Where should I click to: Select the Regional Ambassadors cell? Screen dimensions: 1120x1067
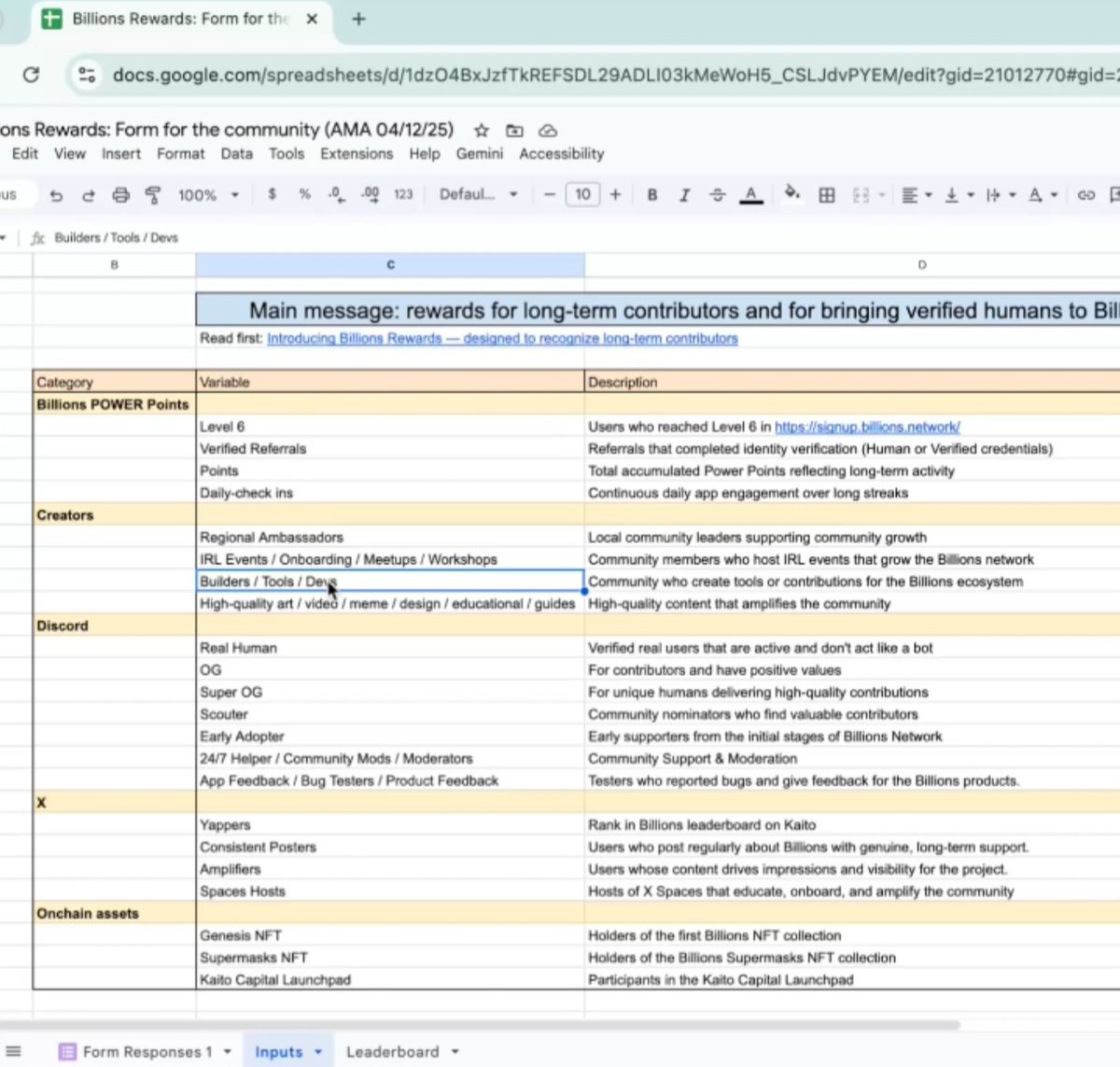click(x=390, y=538)
